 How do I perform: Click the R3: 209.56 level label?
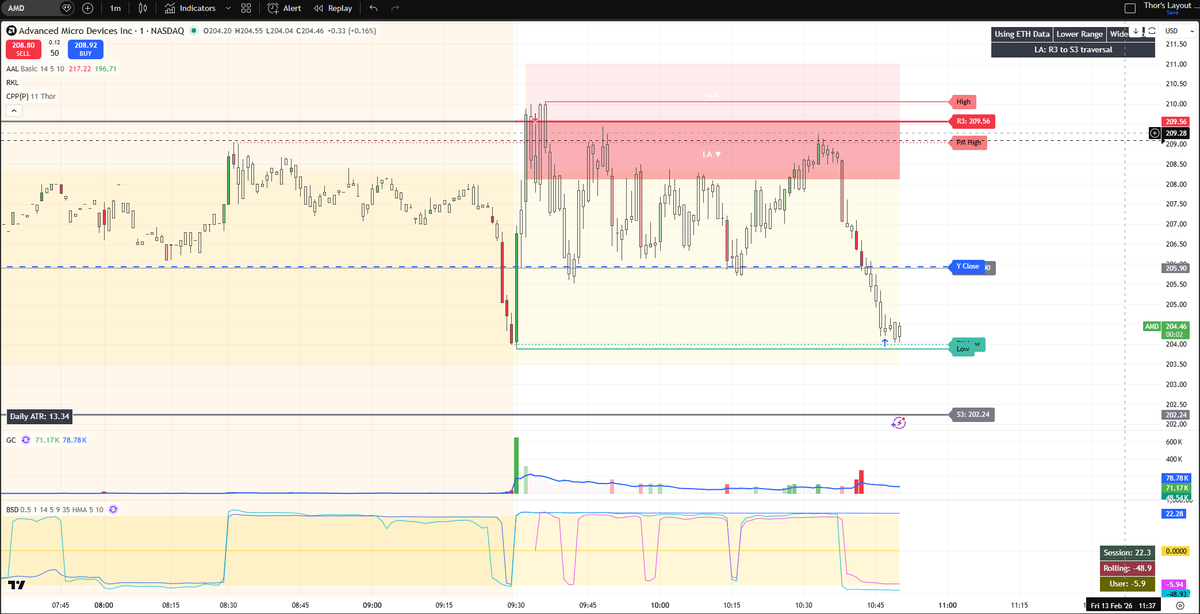click(971, 121)
